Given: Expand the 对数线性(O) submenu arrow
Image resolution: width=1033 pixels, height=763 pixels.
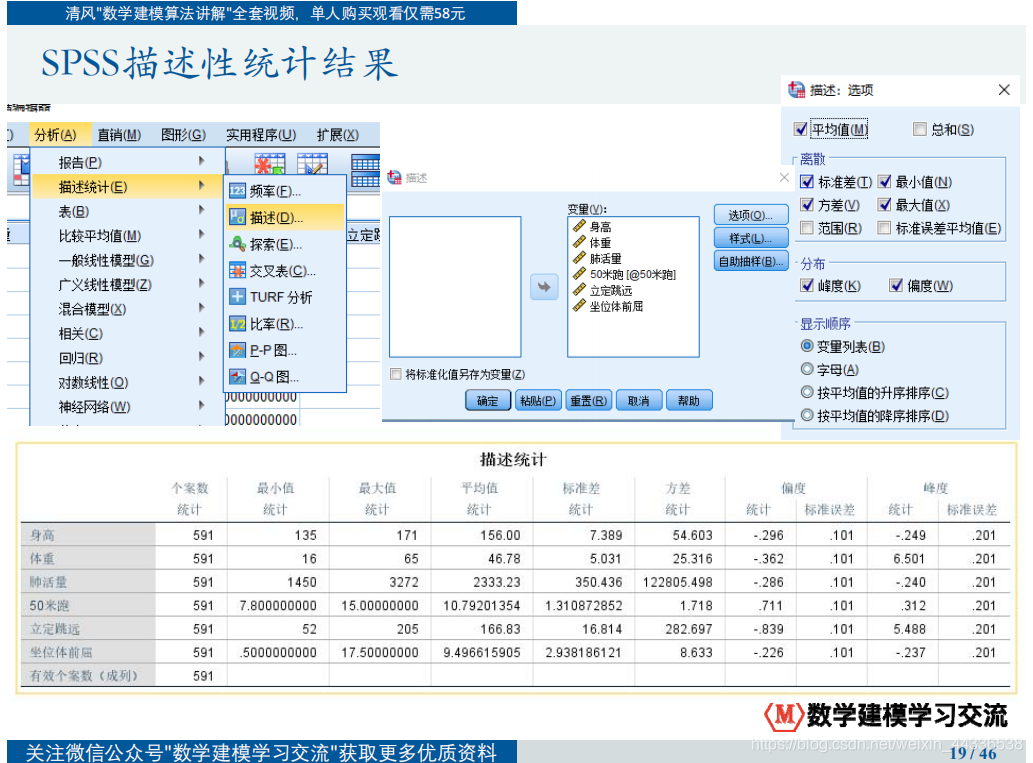Looking at the screenshot, I should 202,381.
